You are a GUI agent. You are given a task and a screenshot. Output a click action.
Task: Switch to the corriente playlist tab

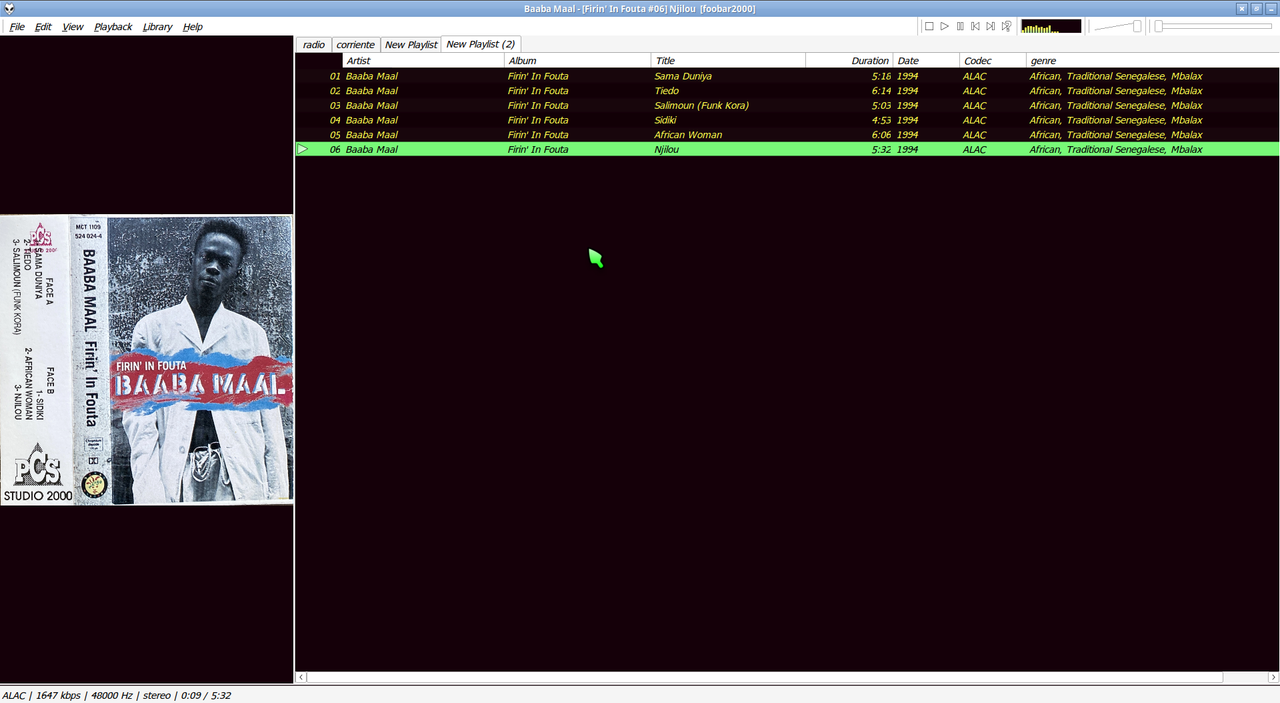(355, 45)
